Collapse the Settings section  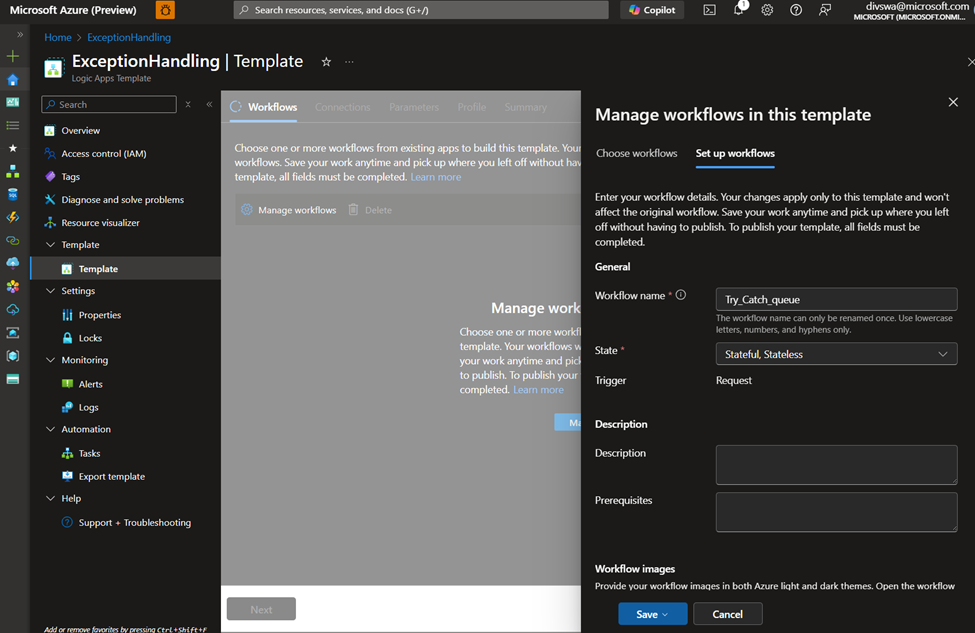click(50, 291)
